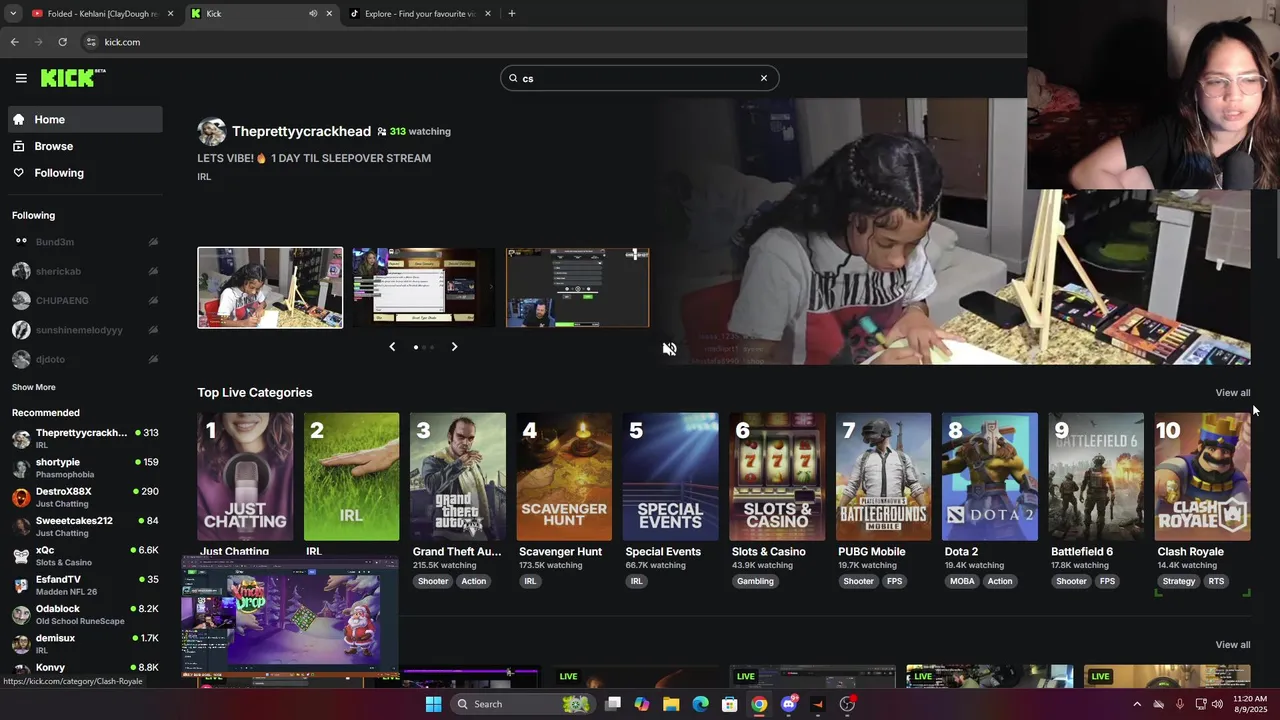Mute the Kick tab audio icon
Viewport: 1280px width, 720px height.
(x=313, y=14)
